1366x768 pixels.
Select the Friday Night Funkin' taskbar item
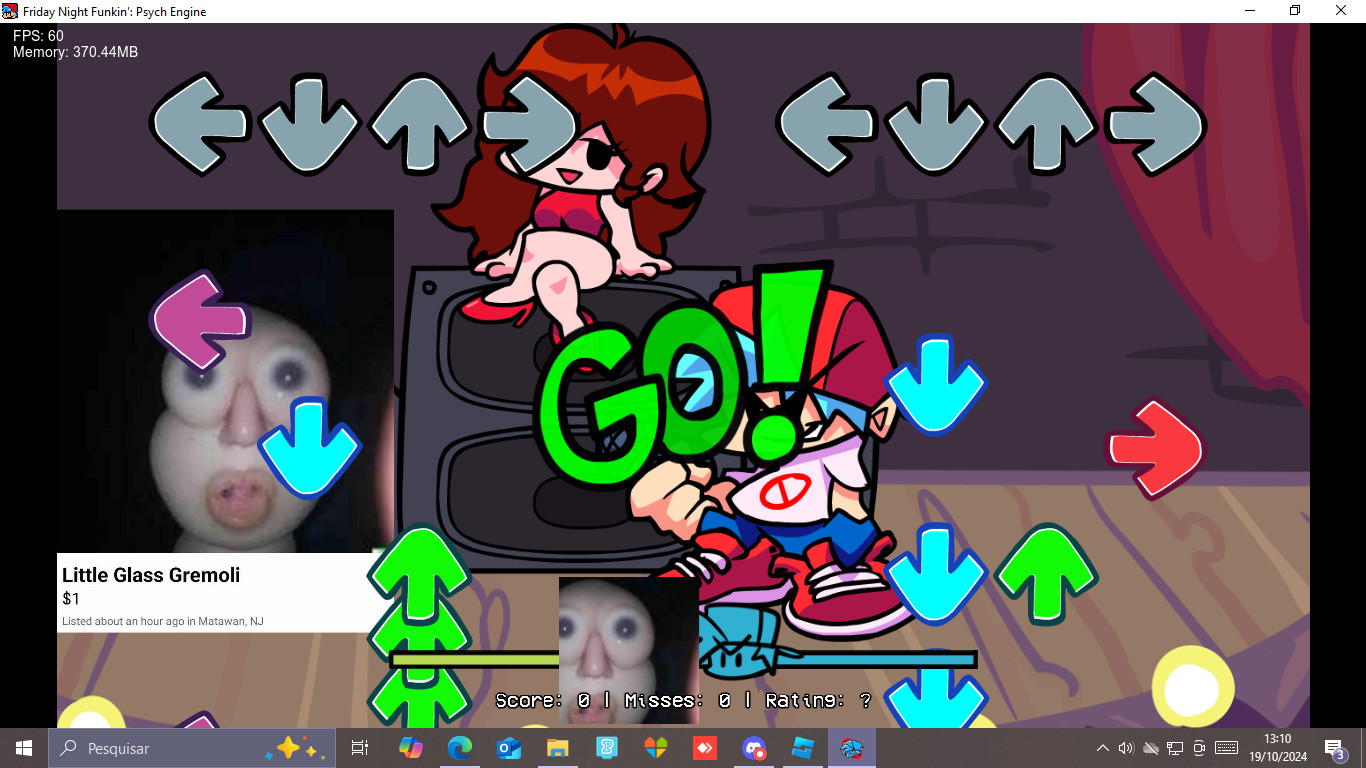click(x=851, y=748)
